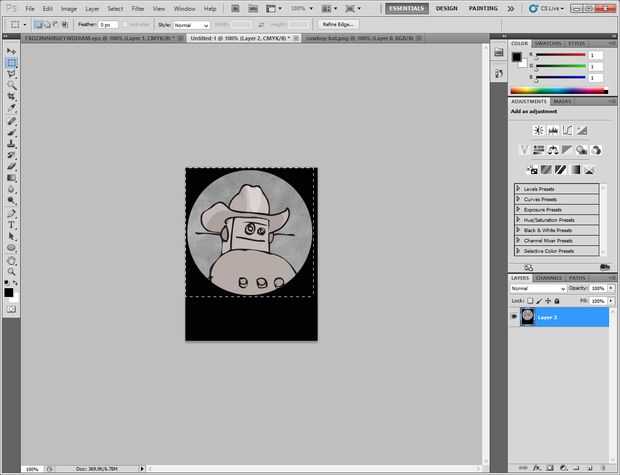Choose new selection mode in options bar

click(x=38, y=25)
